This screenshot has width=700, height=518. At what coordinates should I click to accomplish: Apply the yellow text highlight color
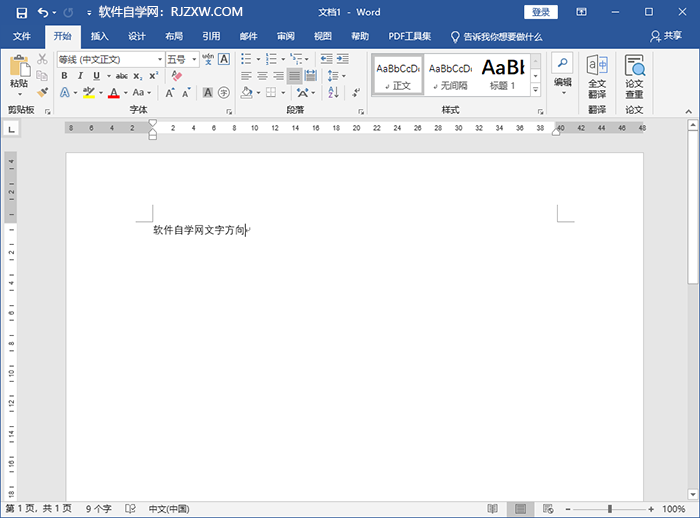coord(89,93)
